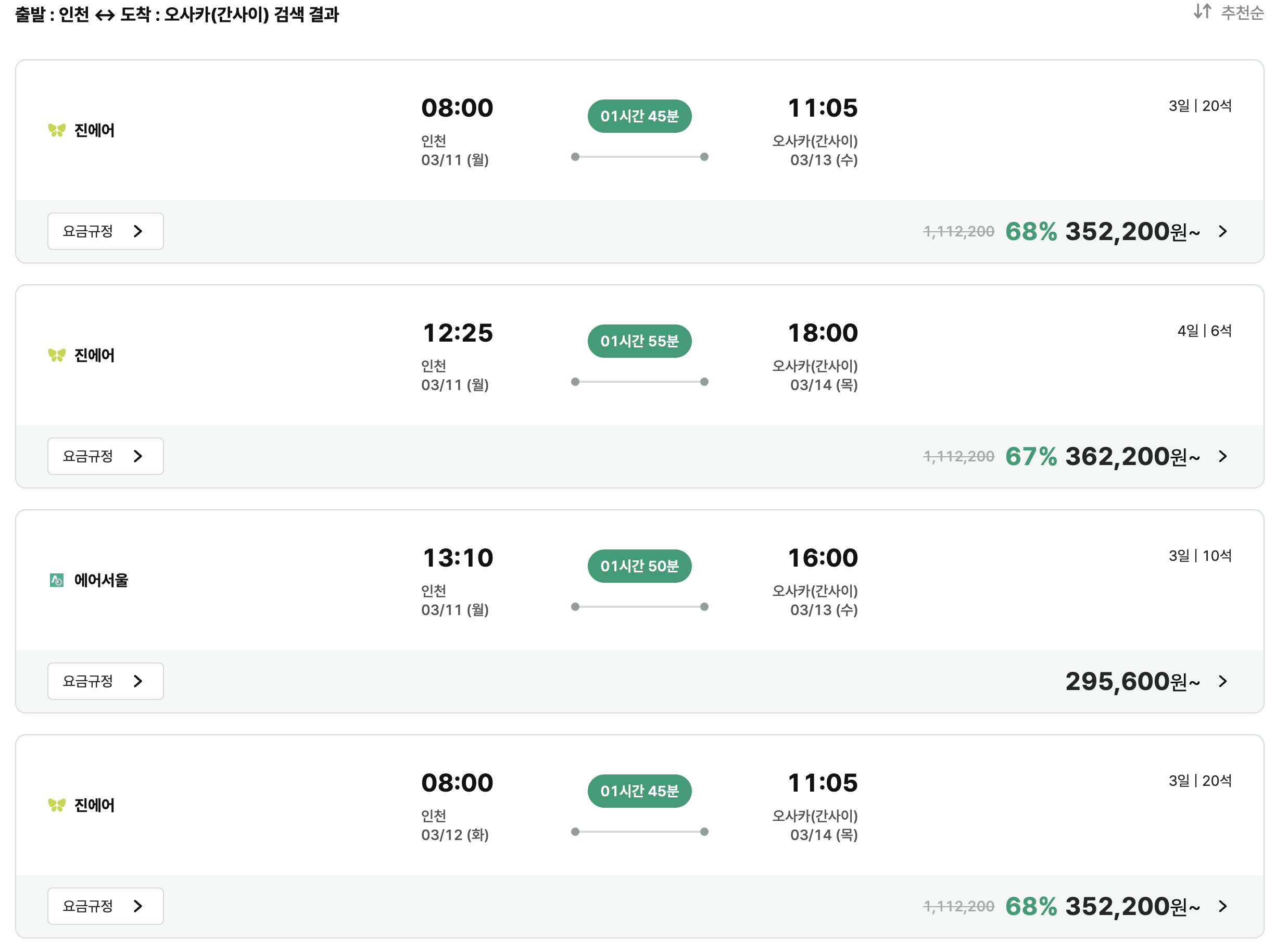Open 요금규정 for the 12:25 진에어 flight
The height and width of the screenshot is (952, 1288).
coord(105,456)
